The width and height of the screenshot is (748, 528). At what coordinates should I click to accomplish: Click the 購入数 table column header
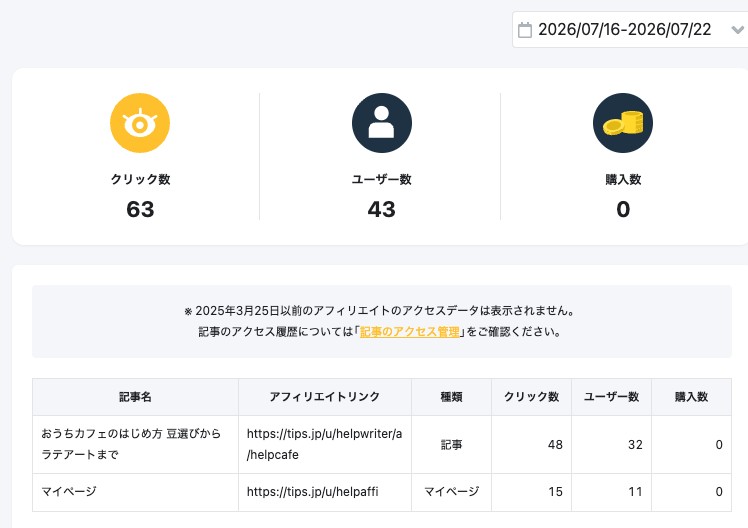point(691,397)
